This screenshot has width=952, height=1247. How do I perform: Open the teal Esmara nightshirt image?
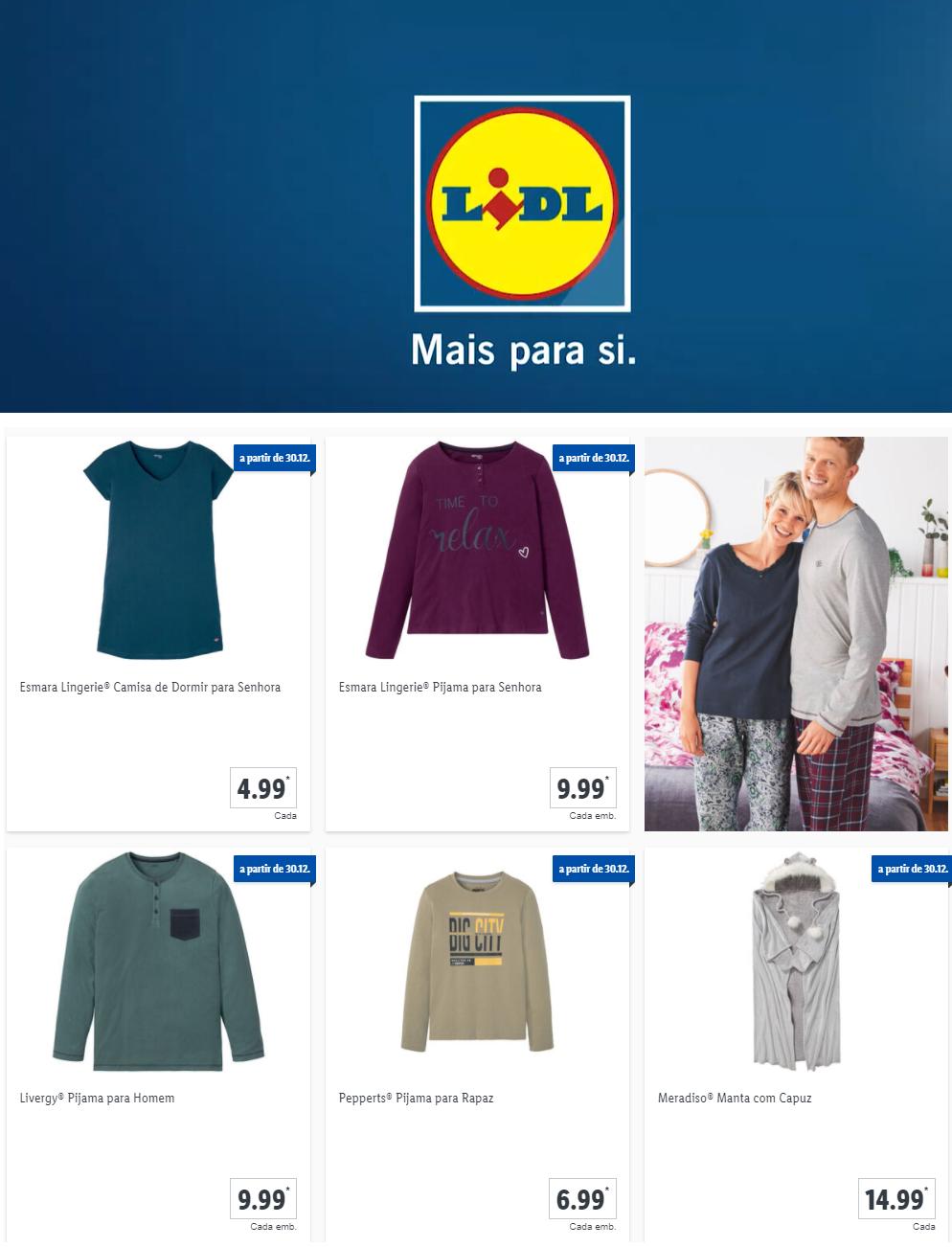pos(159,551)
